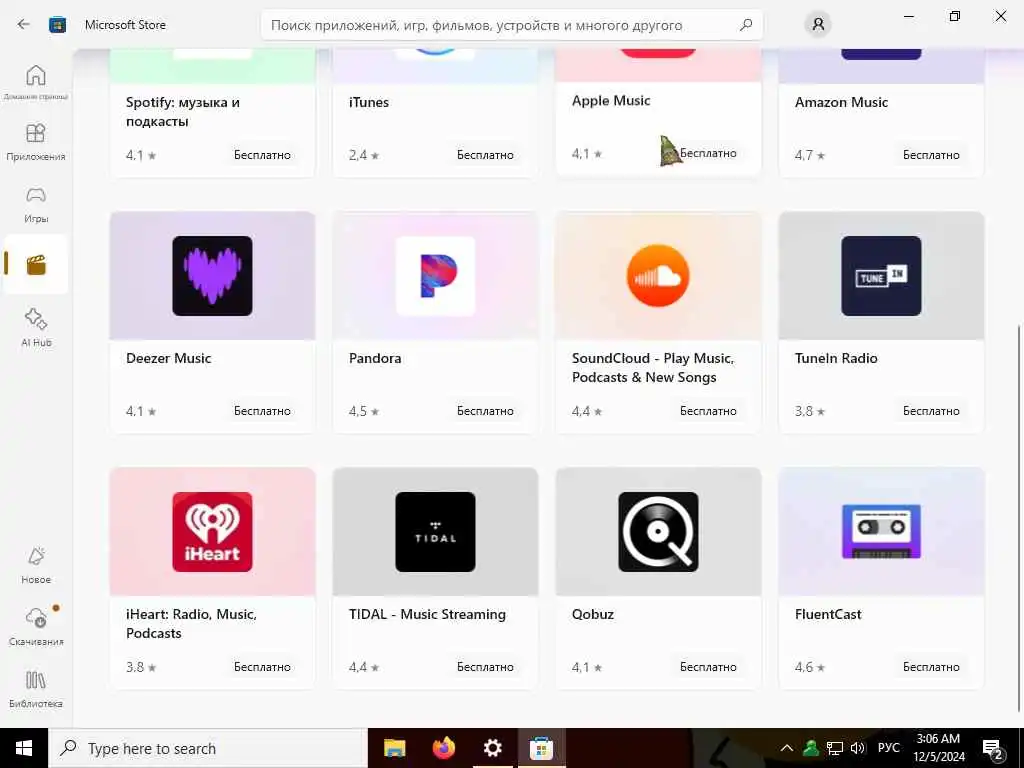Image resolution: width=1024 pixels, height=768 pixels.
Task: Open the Qobuz vinyl app icon
Action: click(658, 532)
